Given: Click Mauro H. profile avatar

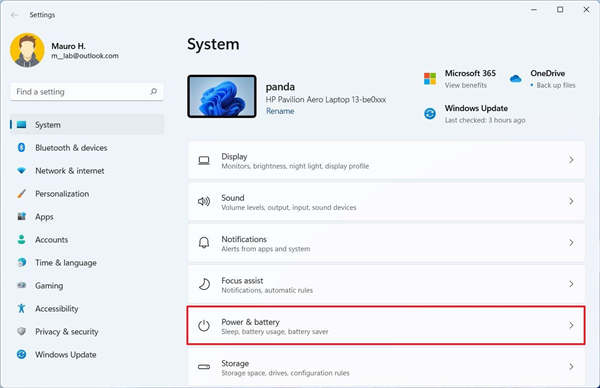Looking at the screenshot, I should coord(27,50).
